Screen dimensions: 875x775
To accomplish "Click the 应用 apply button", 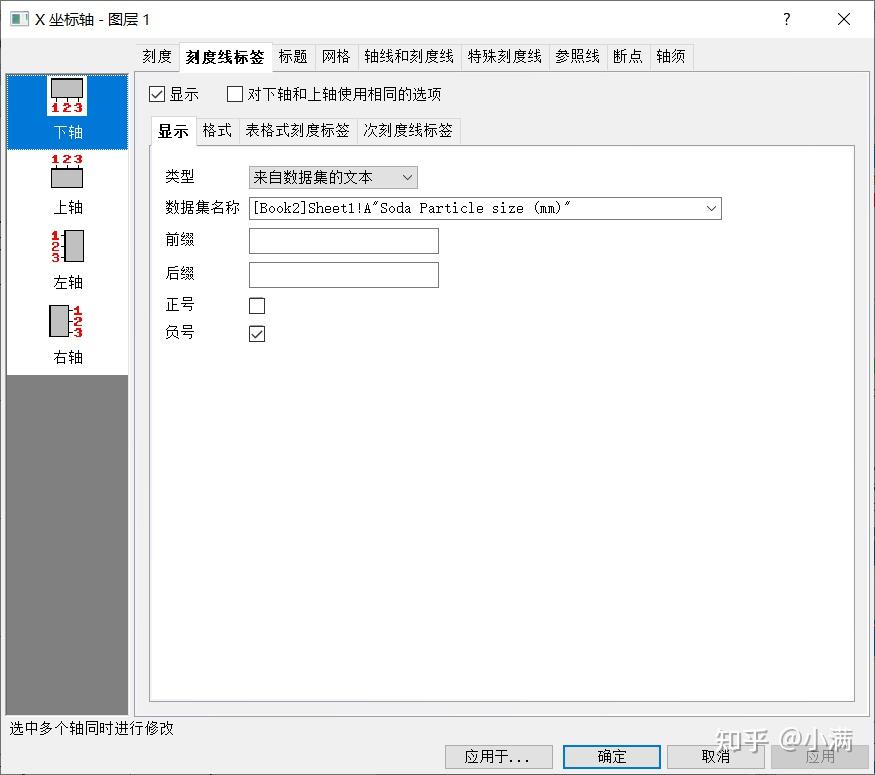I will (820, 757).
